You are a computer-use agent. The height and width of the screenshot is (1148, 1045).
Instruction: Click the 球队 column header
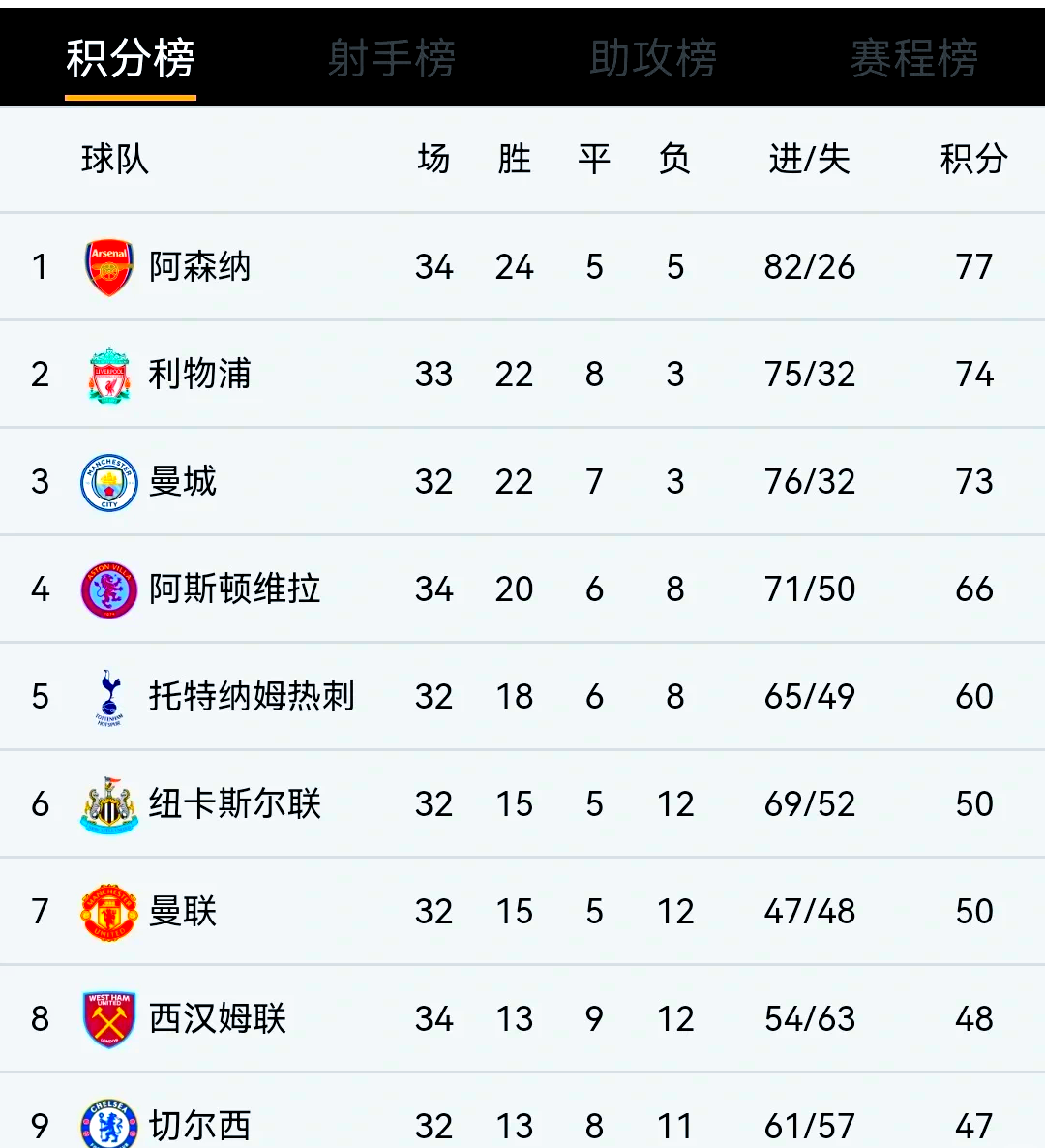pyautogui.click(x=115, y=160)
